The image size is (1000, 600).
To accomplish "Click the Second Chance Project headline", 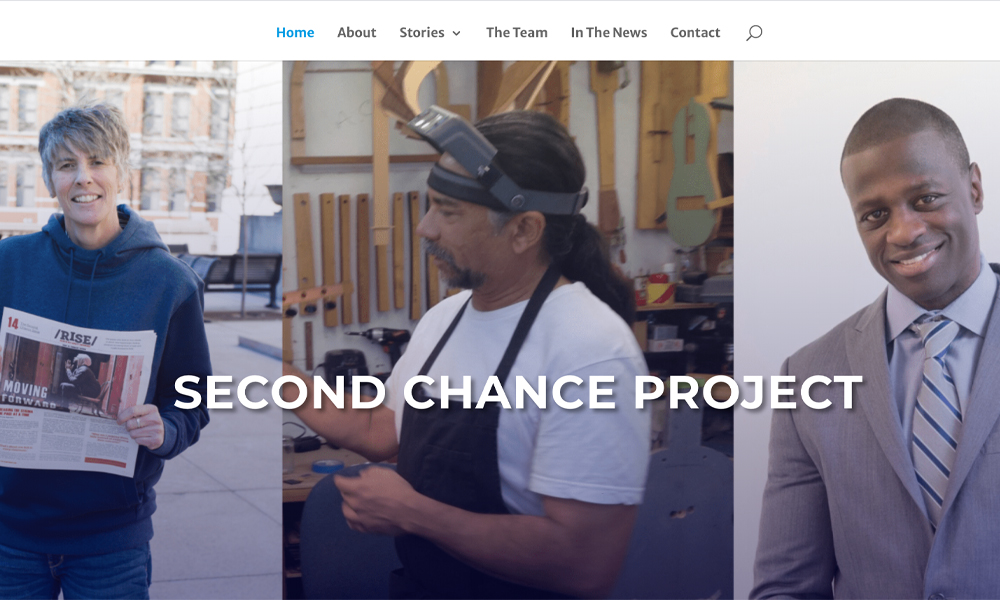I will (518, 391).
